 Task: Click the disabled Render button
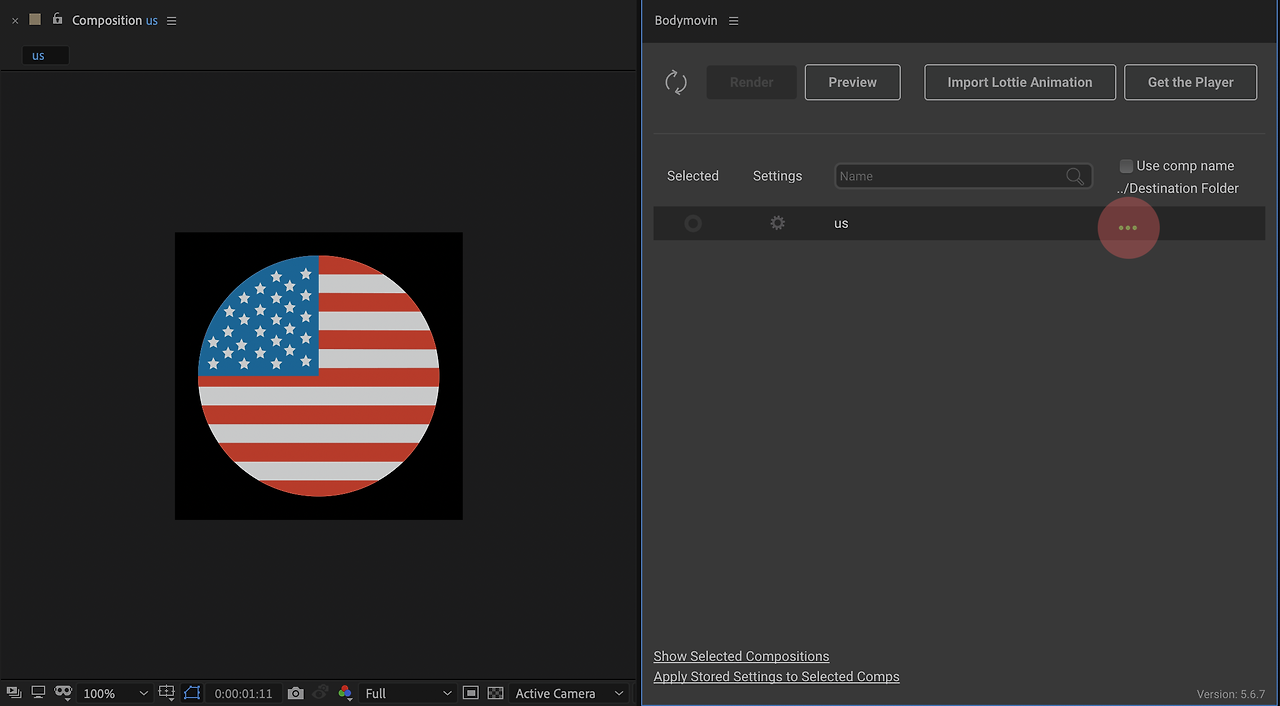(x=752, y=82)
